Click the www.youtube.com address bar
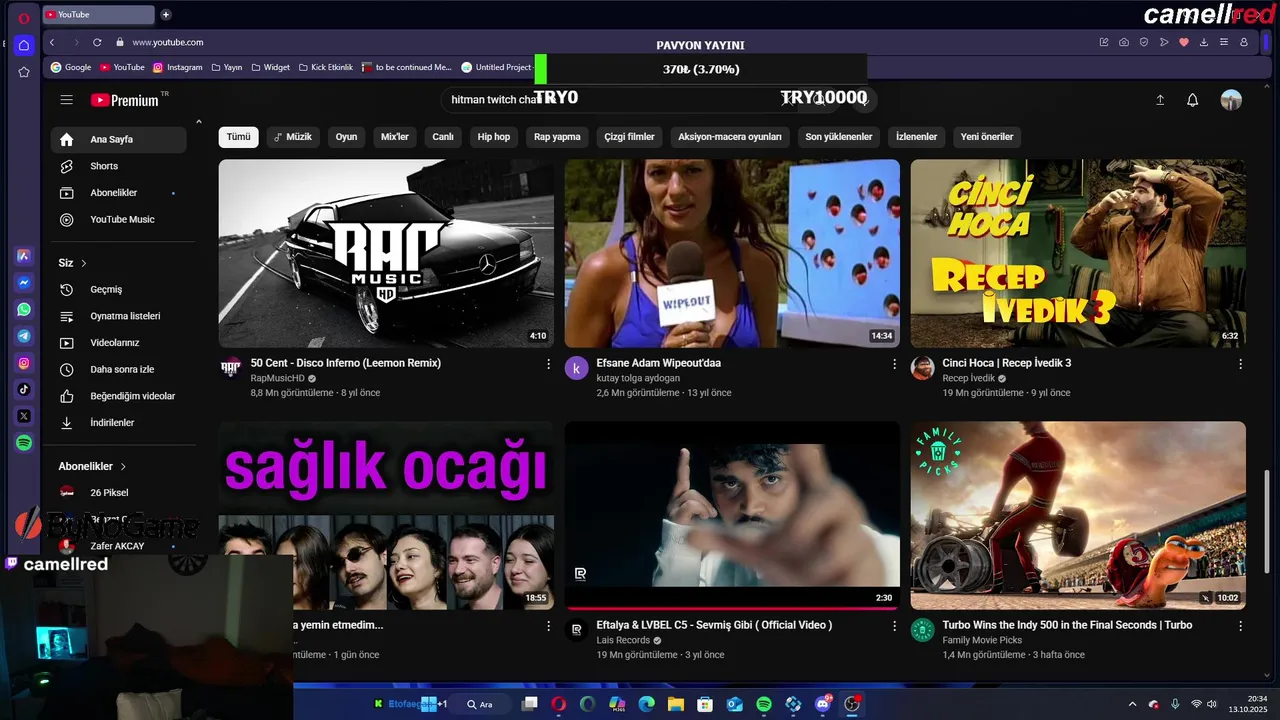The image size is (1280, 720). (168, 42)
